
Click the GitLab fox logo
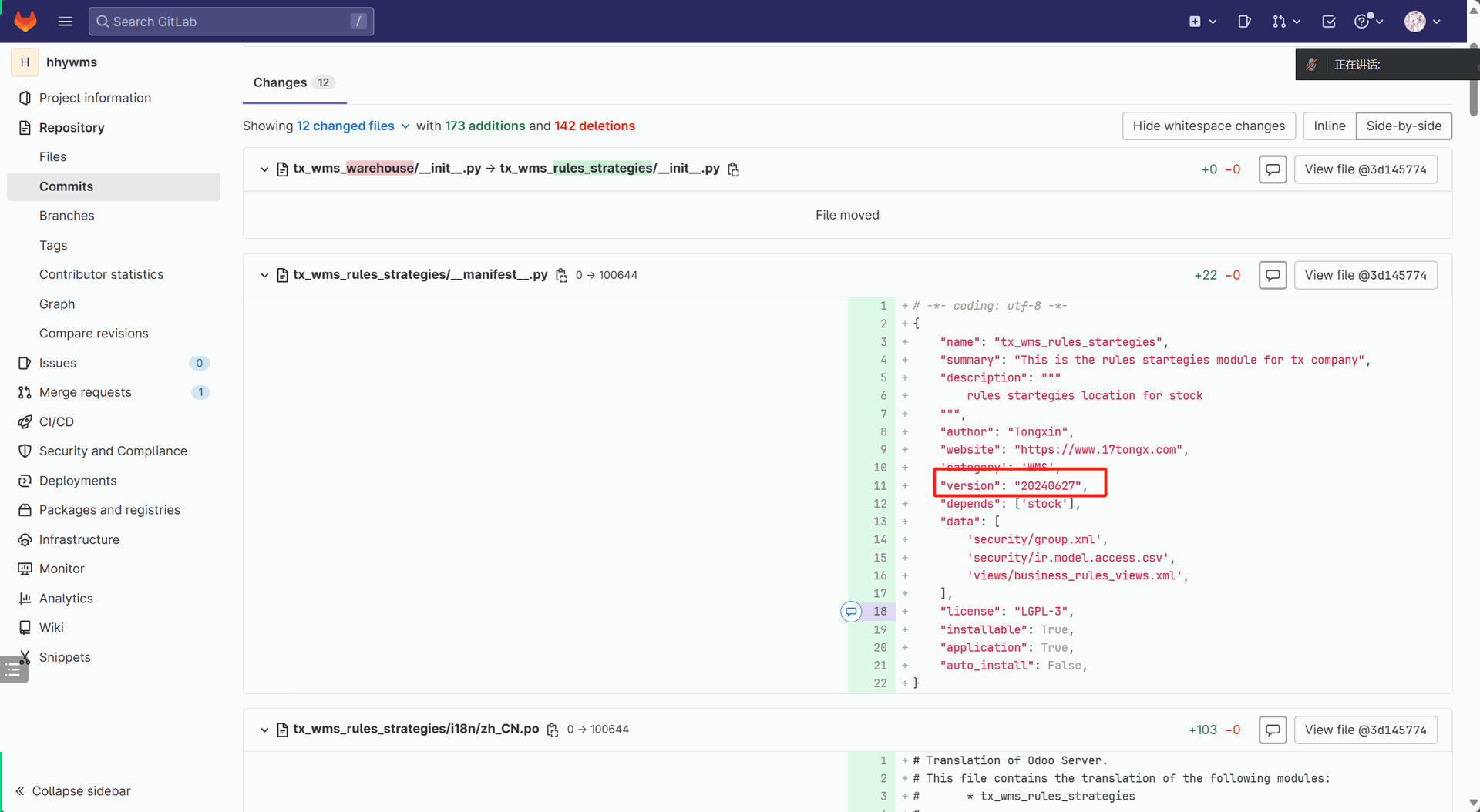click(25, 21)
